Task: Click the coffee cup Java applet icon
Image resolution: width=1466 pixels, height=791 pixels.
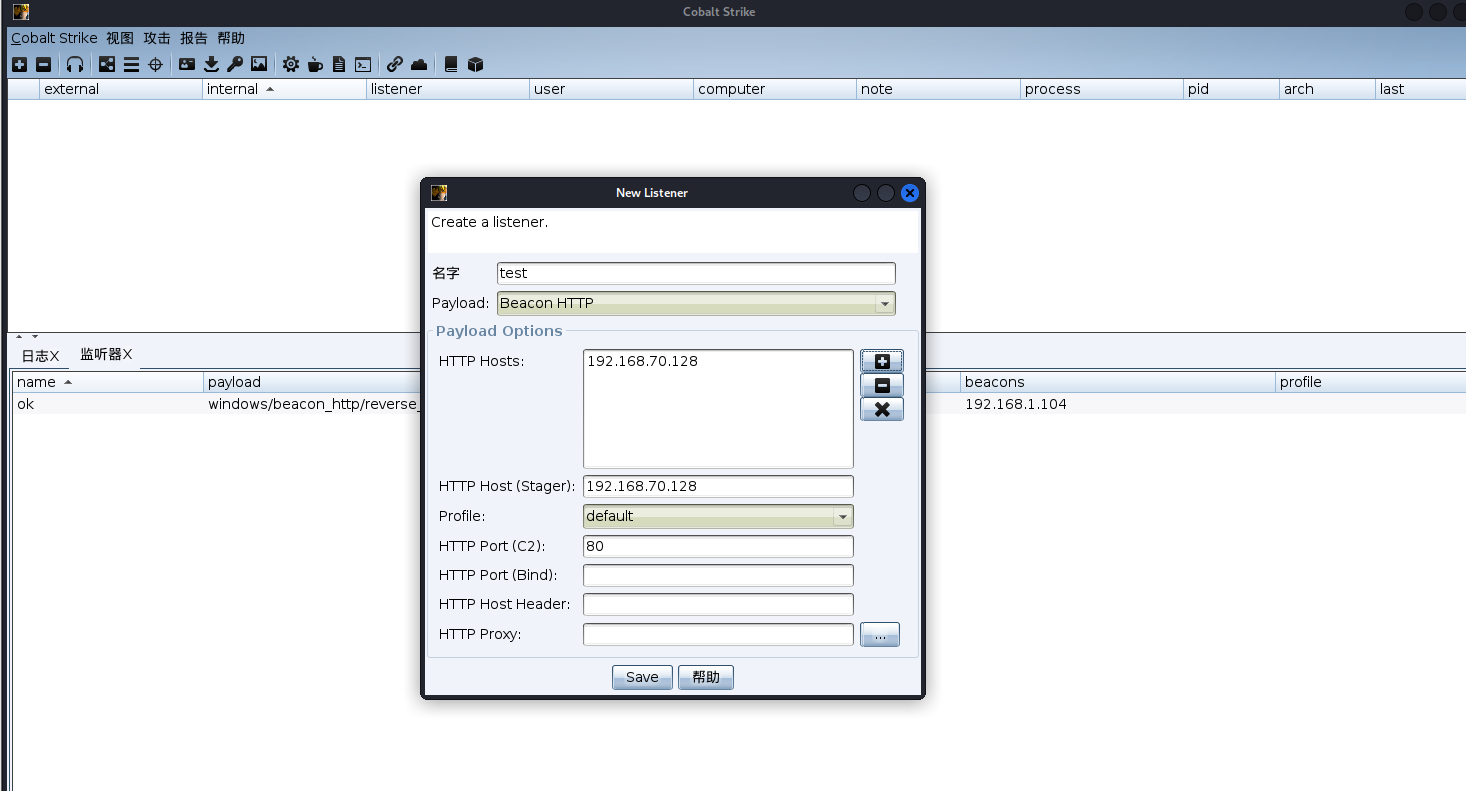Action: pos(315,64)
